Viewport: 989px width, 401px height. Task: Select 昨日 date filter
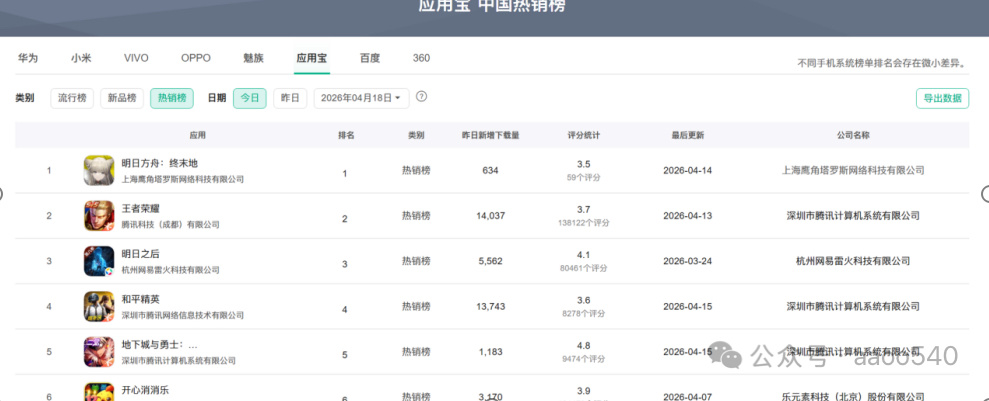(290, 98)
